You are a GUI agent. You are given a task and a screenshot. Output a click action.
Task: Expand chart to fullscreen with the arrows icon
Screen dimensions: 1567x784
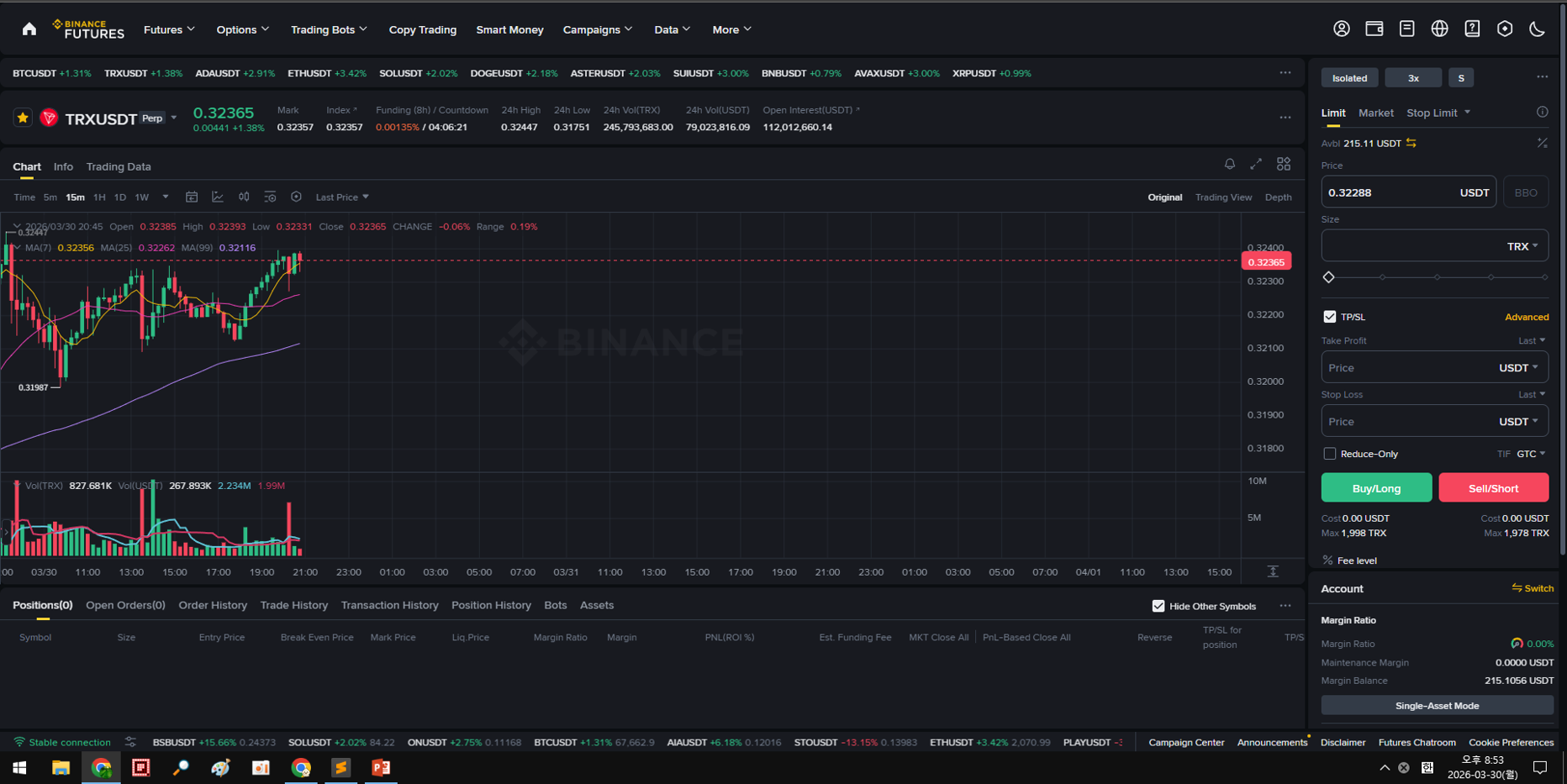[x=1256, y=164]
